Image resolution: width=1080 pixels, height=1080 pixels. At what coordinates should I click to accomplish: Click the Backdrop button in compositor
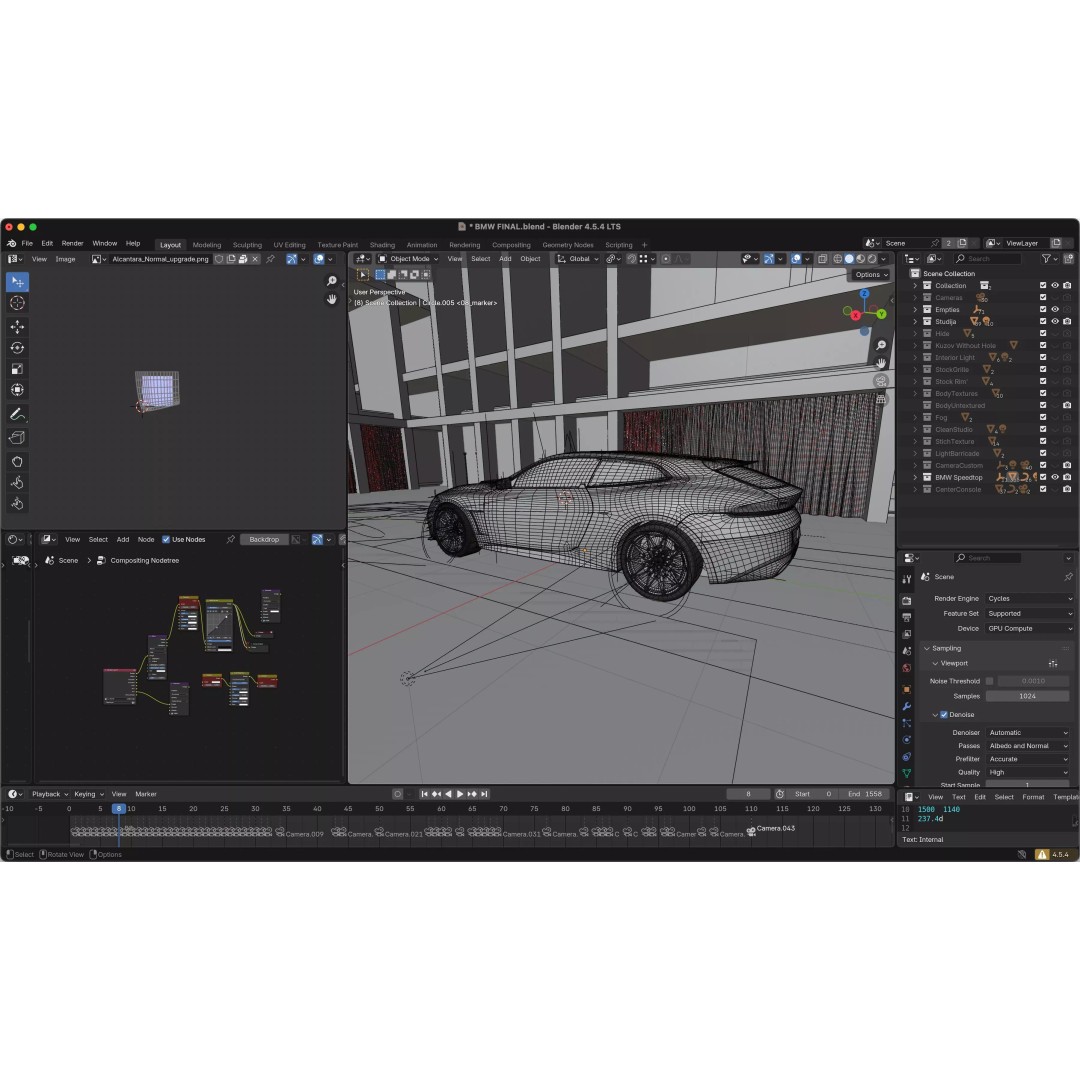[264, 539]
